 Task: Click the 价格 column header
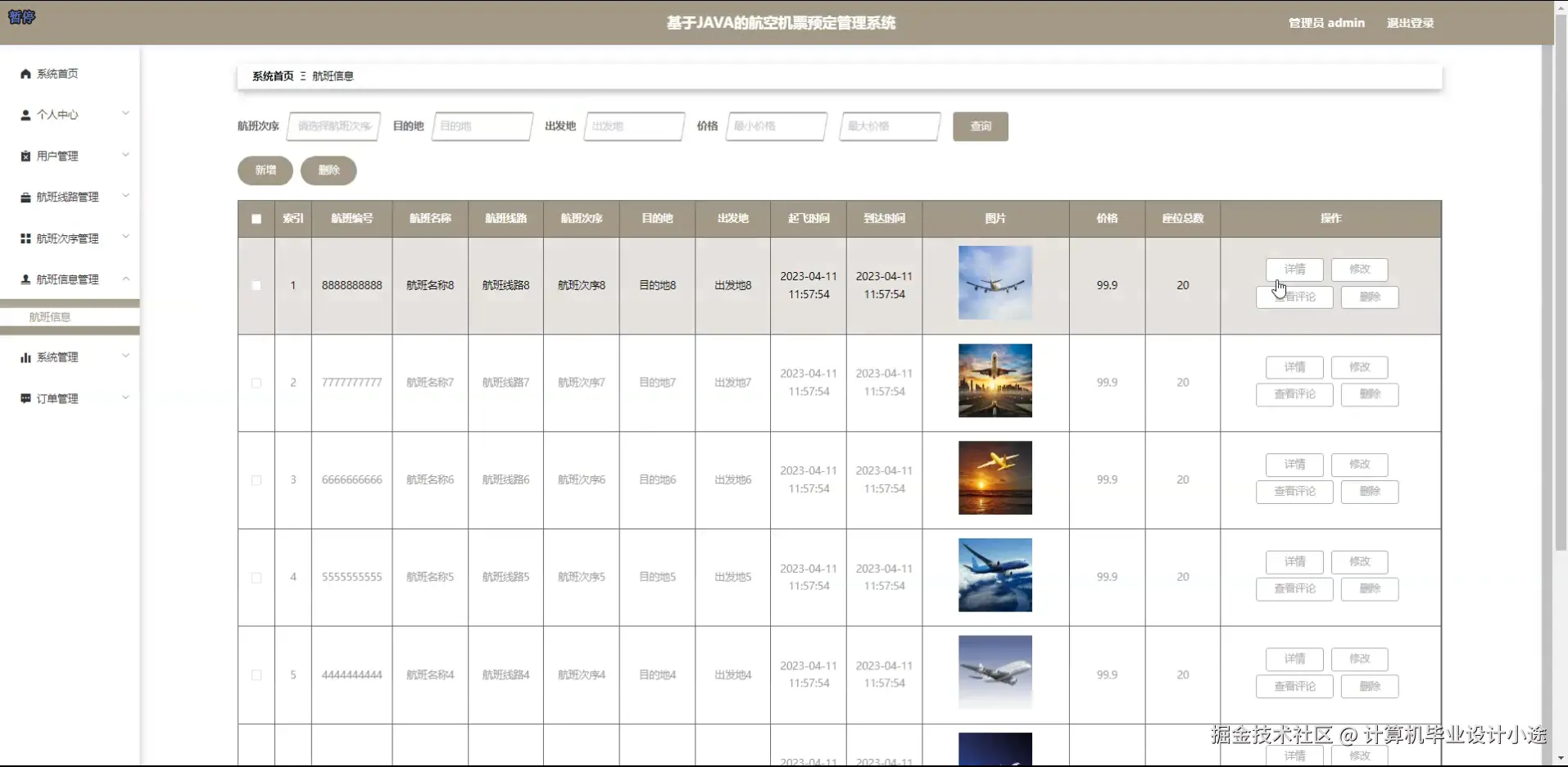1107,219
